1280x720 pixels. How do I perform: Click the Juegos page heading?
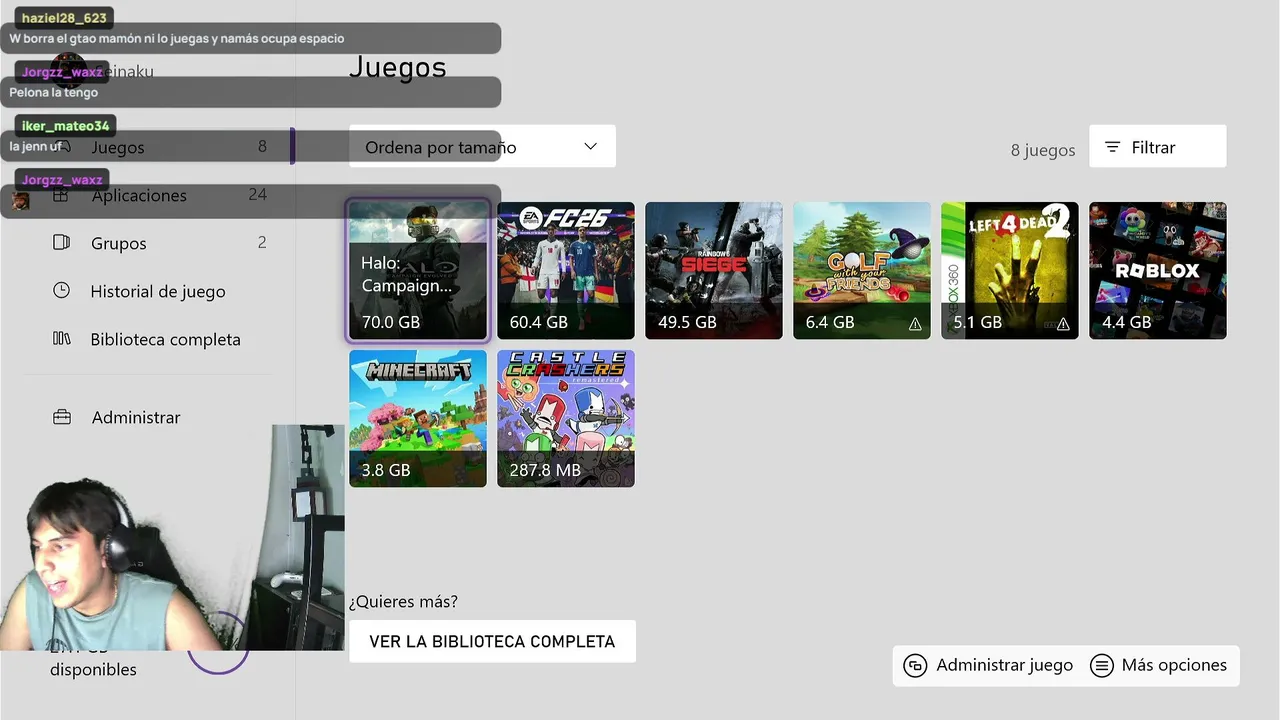[397, 67]
